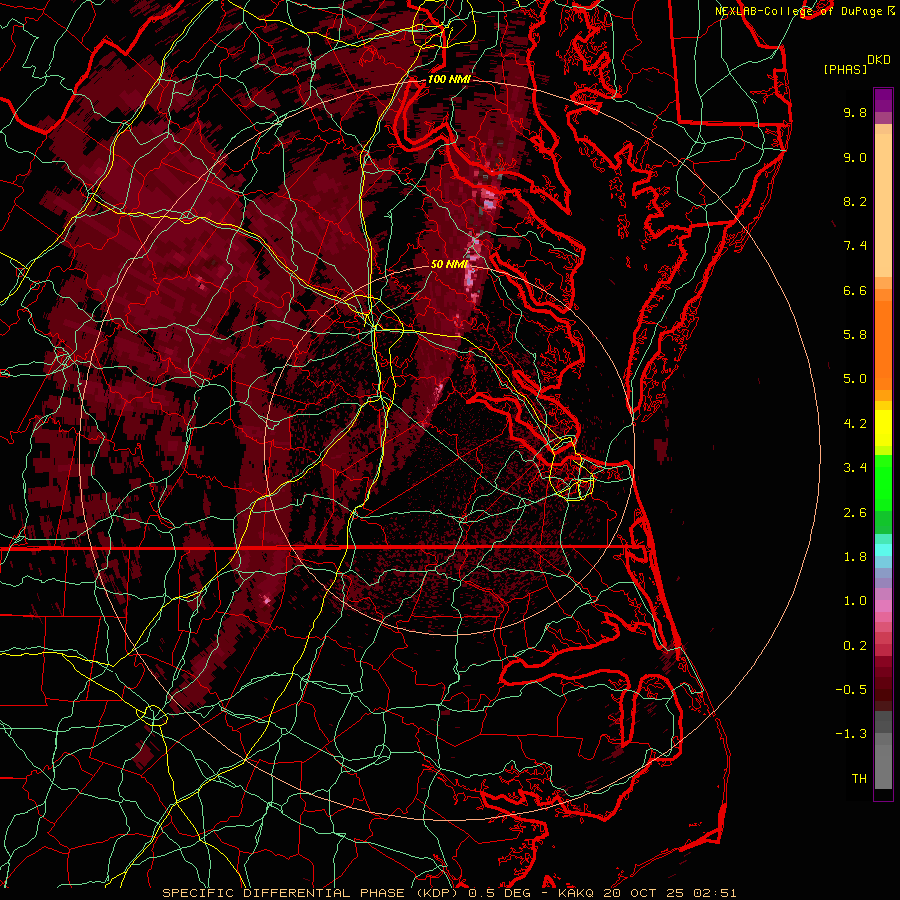Select the 5.0 scale value
Screen dimensions: 900x900
pos(855,379)
